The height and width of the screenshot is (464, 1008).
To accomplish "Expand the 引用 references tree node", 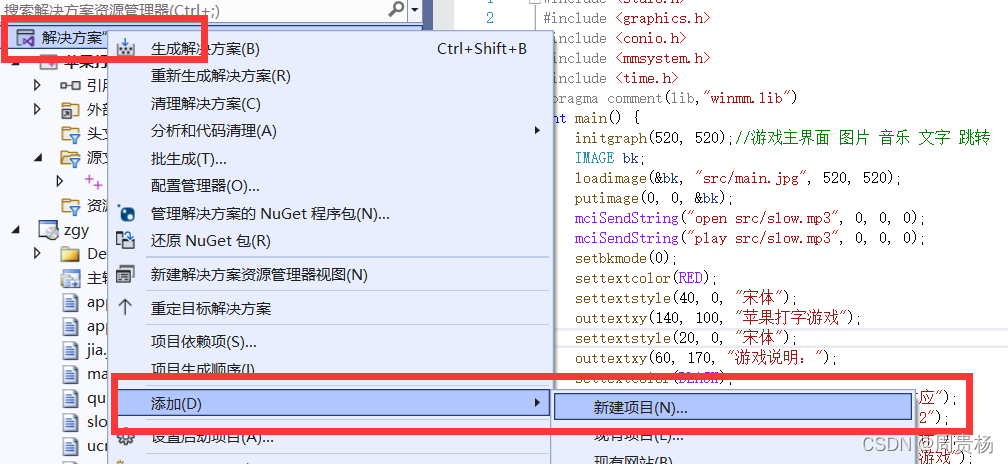I will [37, 85].
